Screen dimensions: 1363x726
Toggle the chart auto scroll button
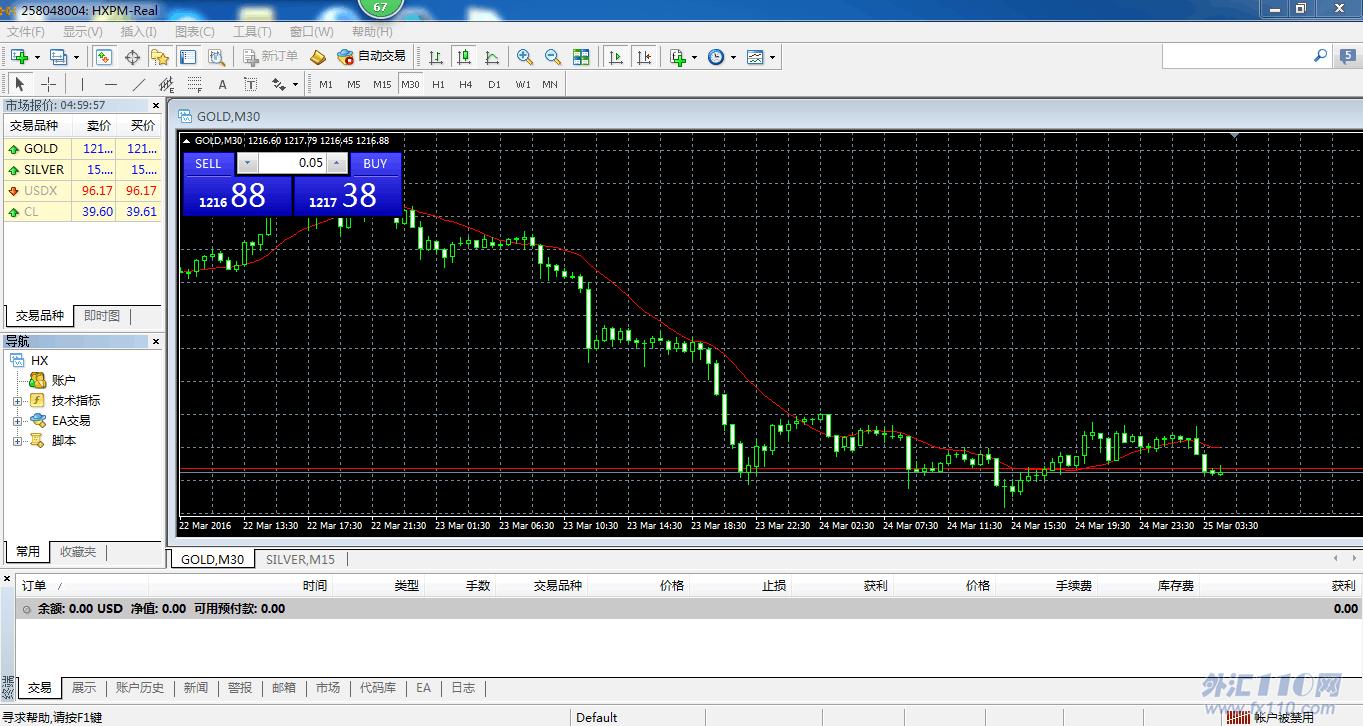click(616, 57)
